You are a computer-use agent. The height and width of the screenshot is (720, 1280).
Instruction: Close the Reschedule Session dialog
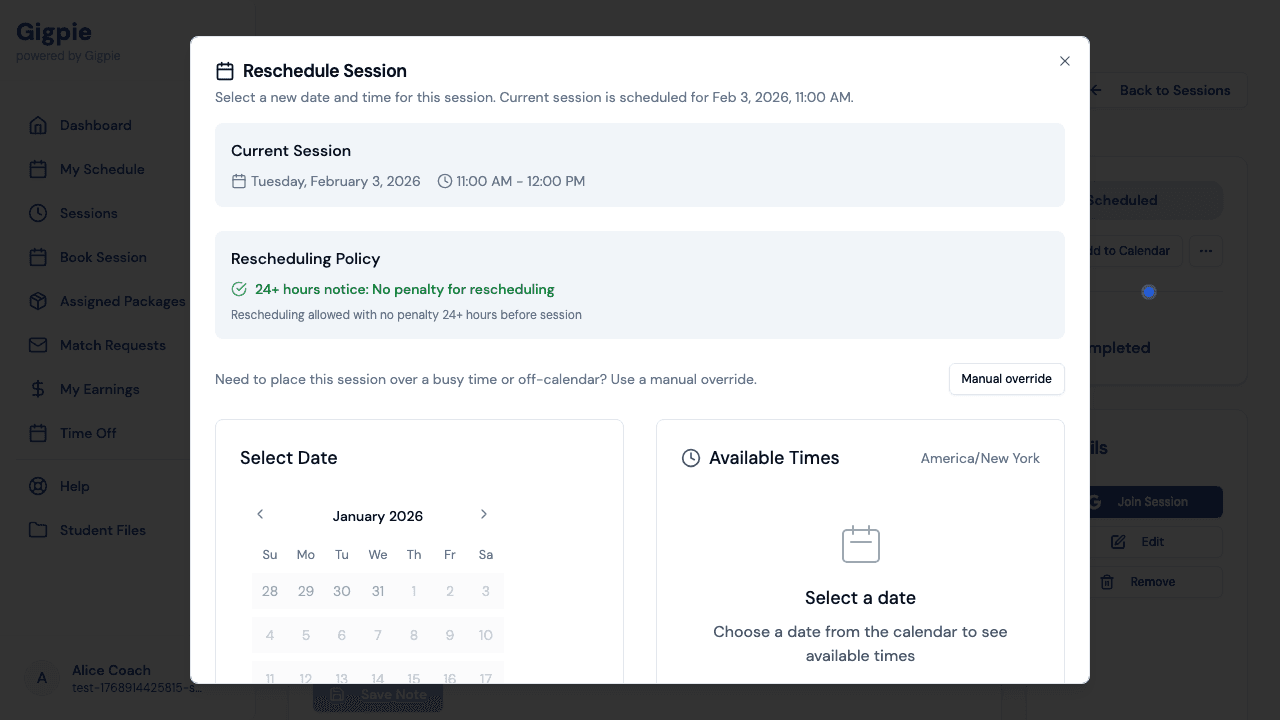tap(1065, 61)
